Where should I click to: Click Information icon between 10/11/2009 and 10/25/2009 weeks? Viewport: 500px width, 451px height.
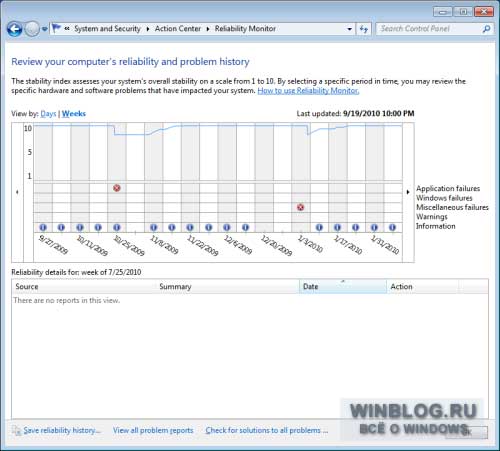click(98, 227)
